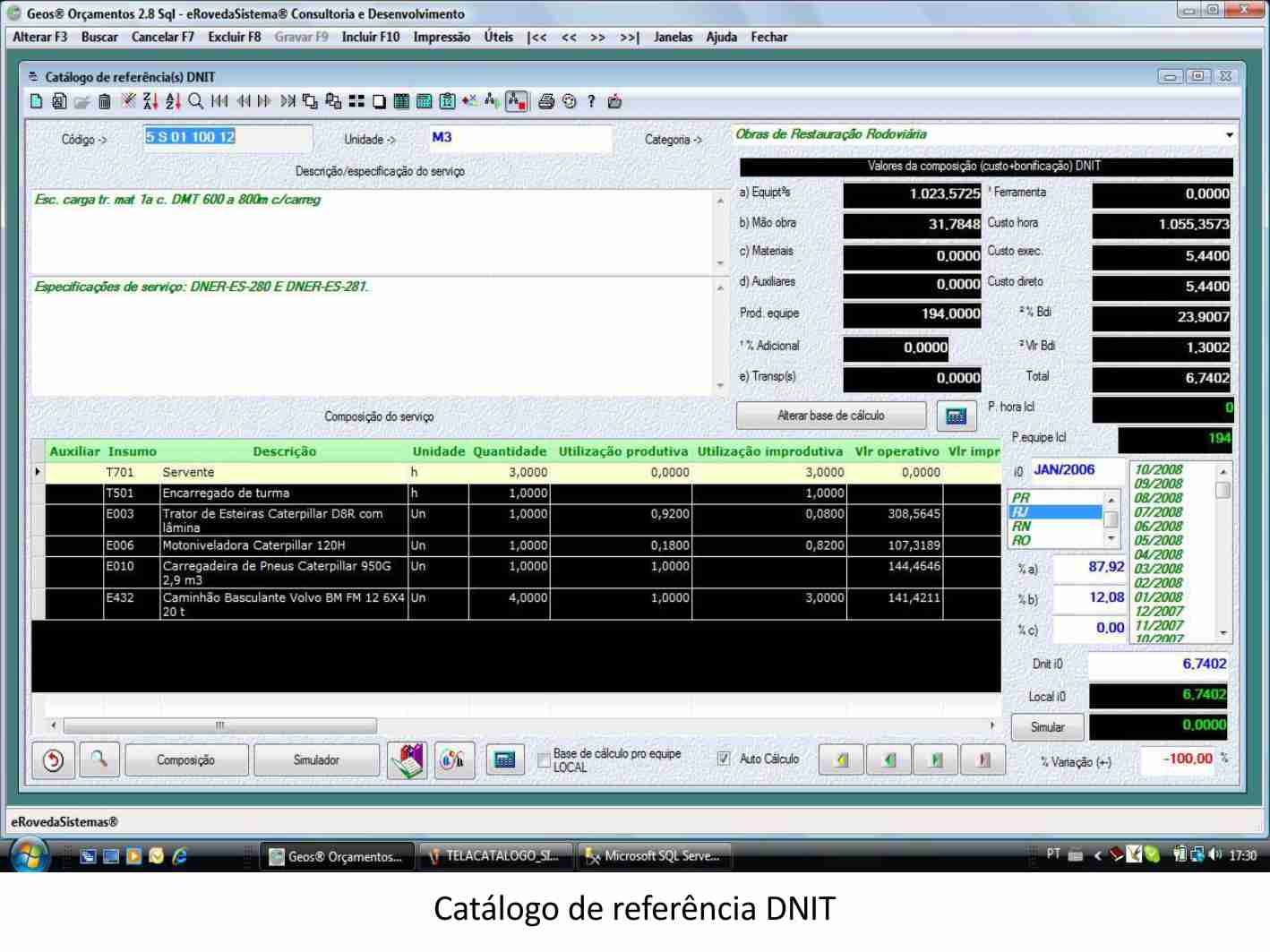Jump to last record toolbar arrow
The height and width of the screenshot is (952, 1270).
click(x=287, y=101)
